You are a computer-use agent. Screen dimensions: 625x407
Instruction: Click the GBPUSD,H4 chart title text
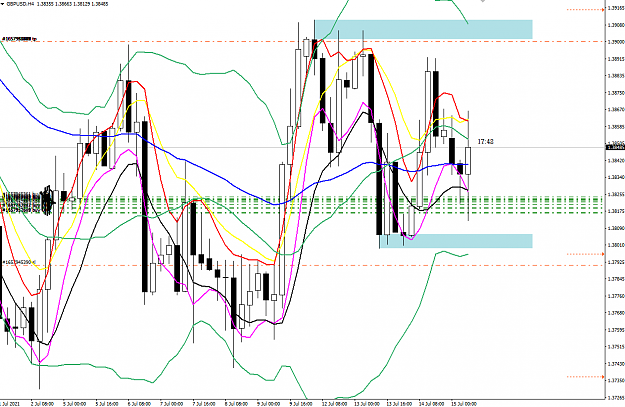[20, 4]
